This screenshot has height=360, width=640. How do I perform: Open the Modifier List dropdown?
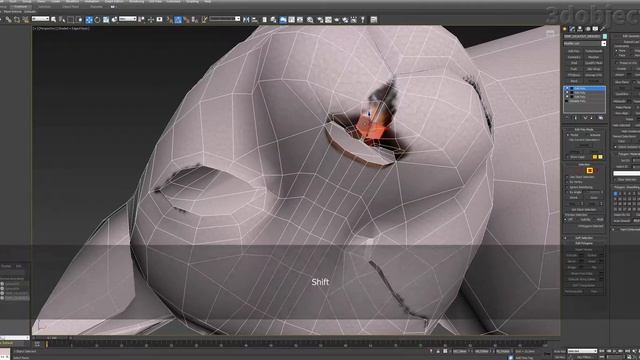(x=585, y=44)
